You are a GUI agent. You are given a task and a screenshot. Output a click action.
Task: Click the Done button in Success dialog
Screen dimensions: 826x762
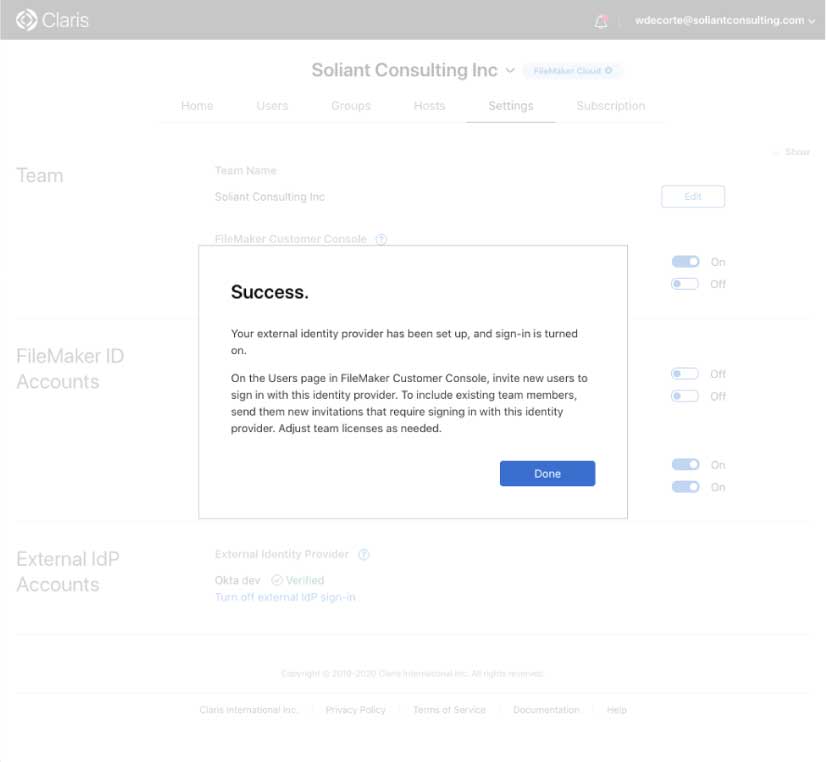click(x=547, y=473)
